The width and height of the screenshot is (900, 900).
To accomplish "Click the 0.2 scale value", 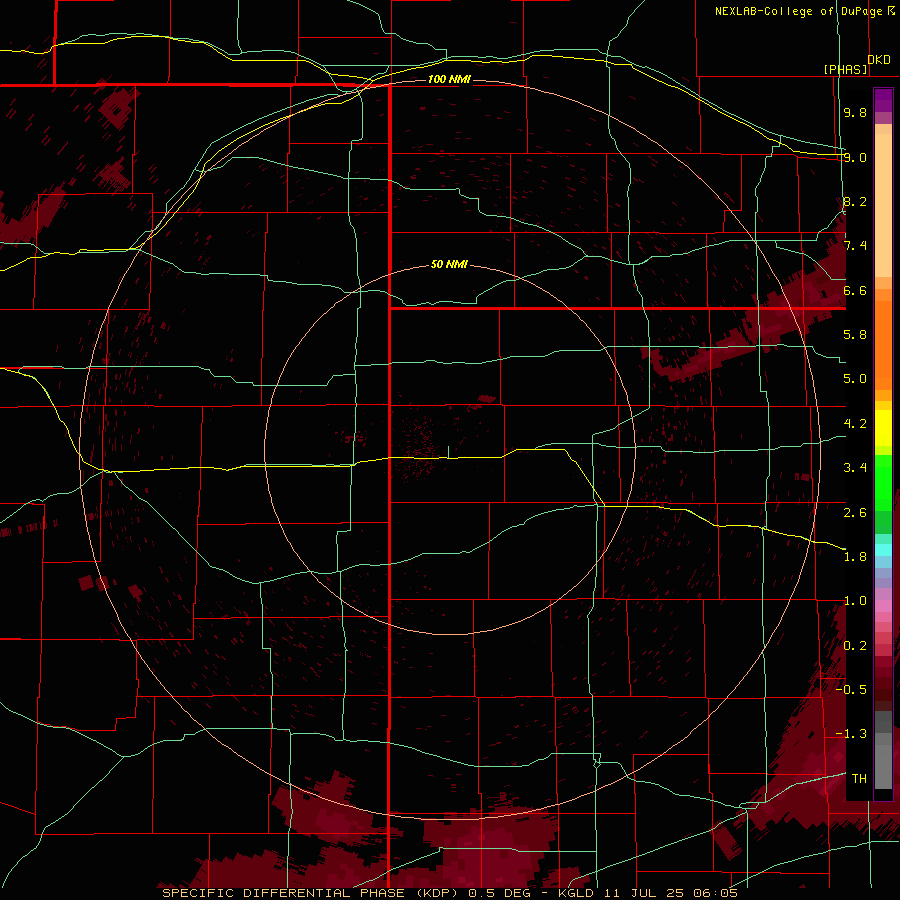I will pos(855,645).
